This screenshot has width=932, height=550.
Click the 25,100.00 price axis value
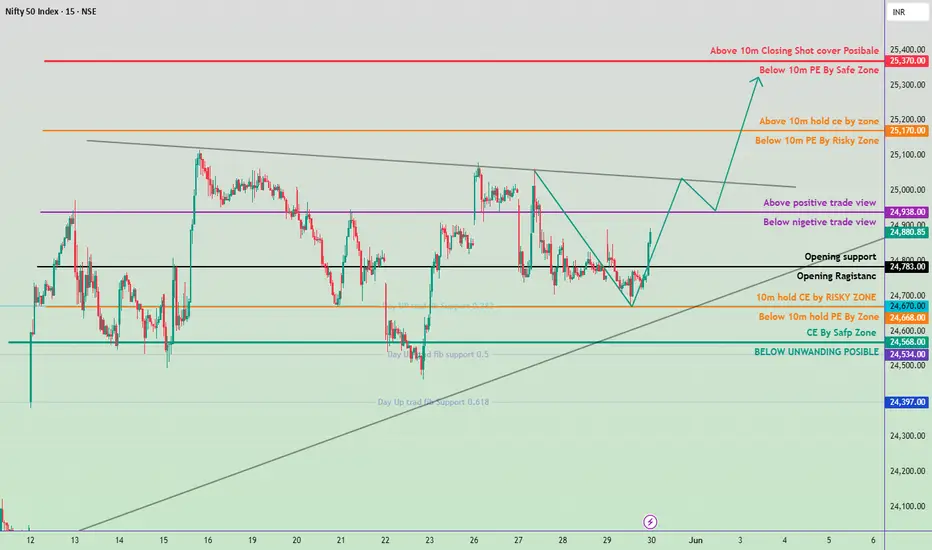[x=907, y=155]
